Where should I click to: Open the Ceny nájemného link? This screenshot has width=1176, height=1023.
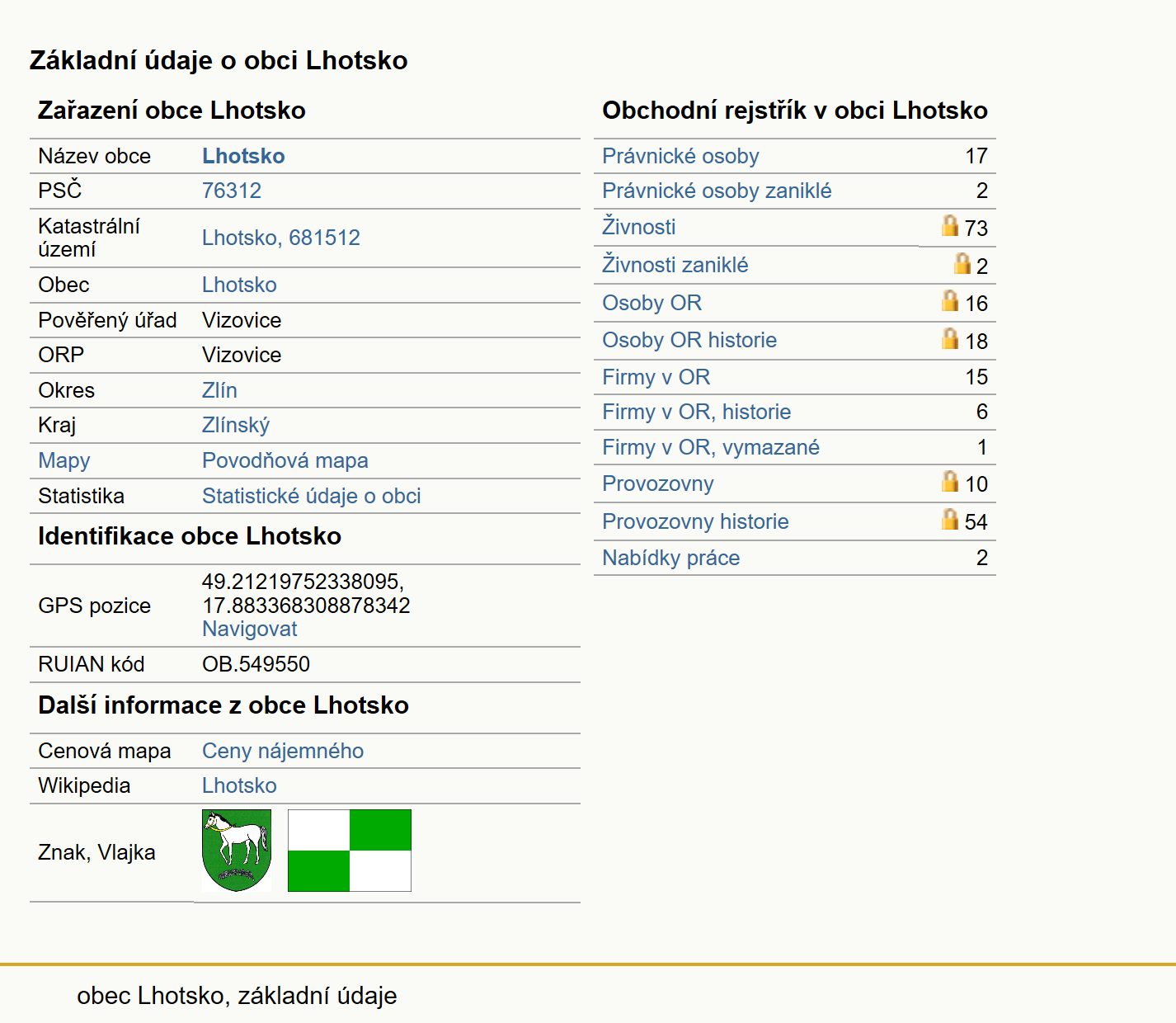coord(283,751)
